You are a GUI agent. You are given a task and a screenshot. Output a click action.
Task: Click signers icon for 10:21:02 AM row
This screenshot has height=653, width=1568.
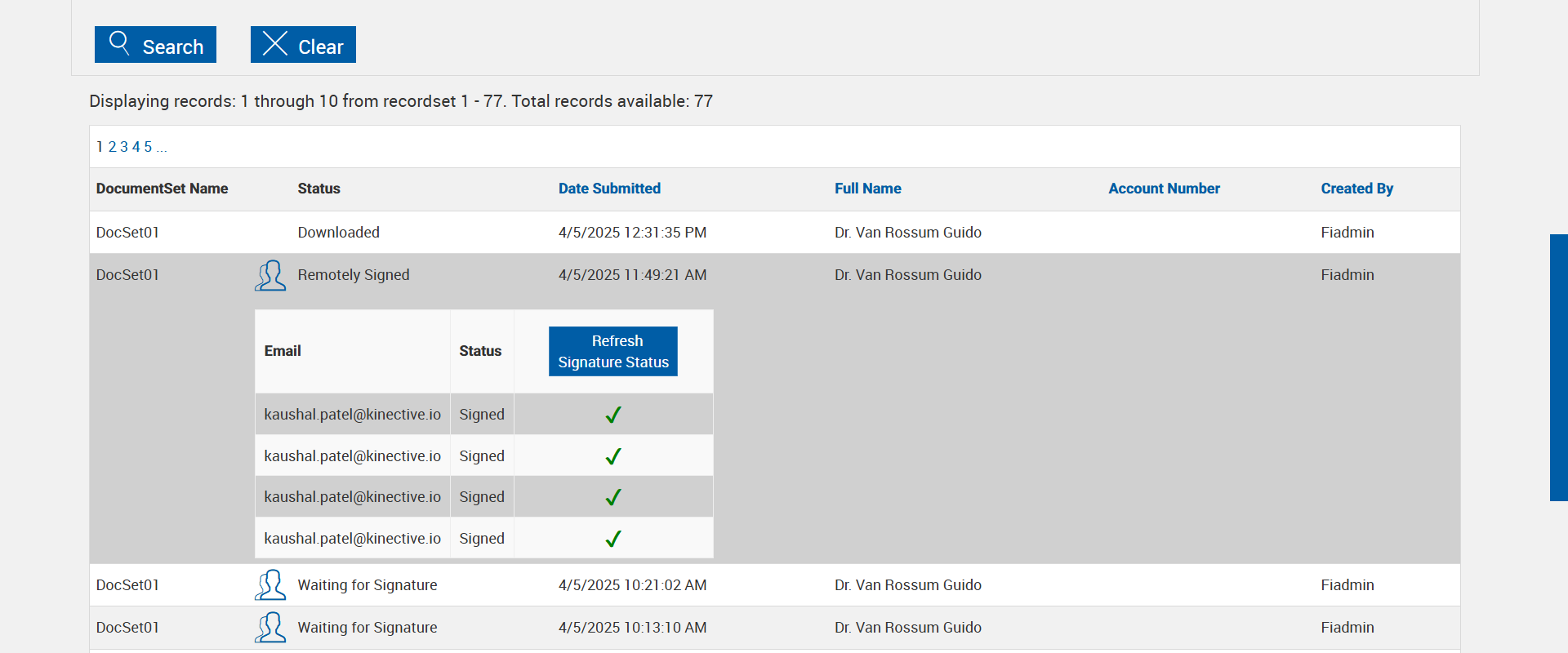point(270,585)
